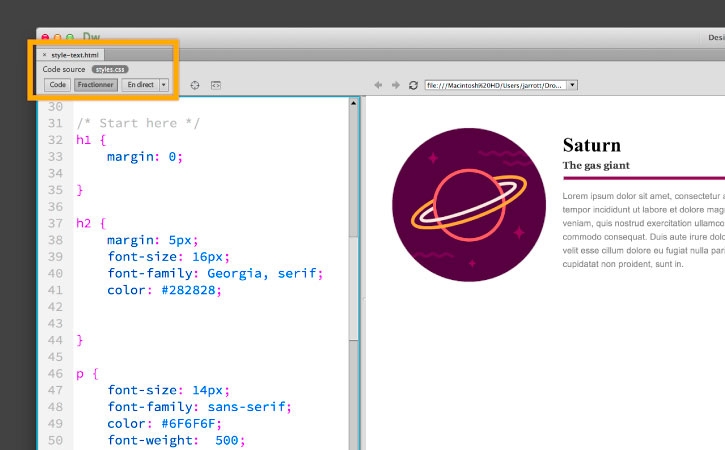Click the 'h1 {' selector line

[91, 140]
